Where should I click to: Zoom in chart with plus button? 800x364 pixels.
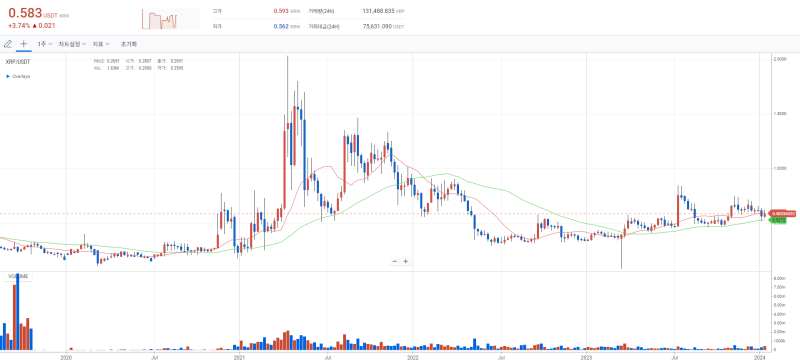(406, 261)
